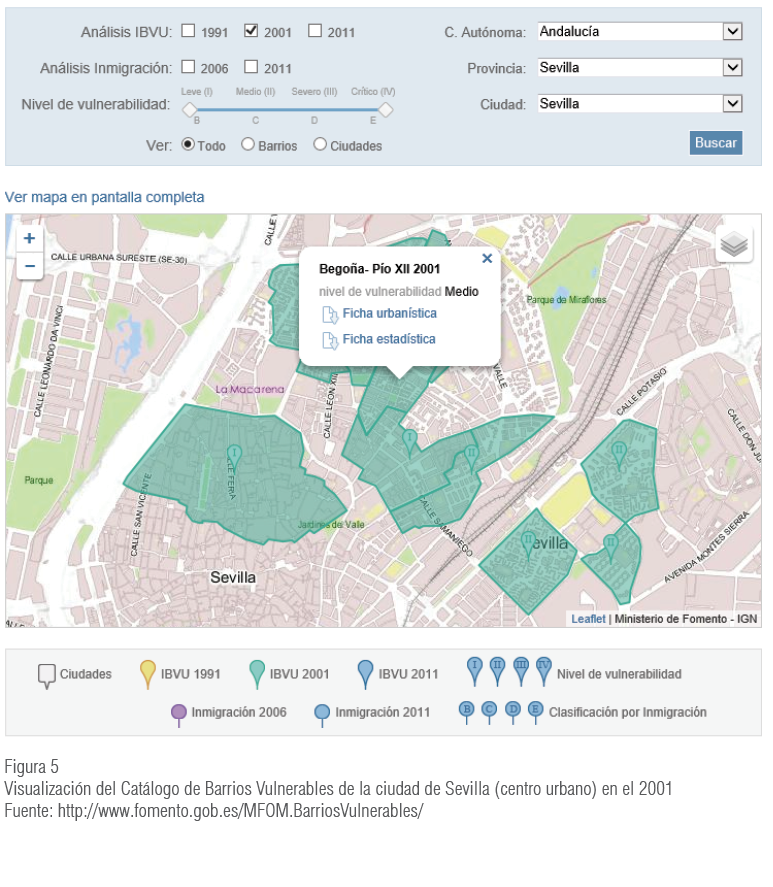Open the Ficha urbanística link
The image size is (773, 887).
pyautogui.click(x=389, y=314)
